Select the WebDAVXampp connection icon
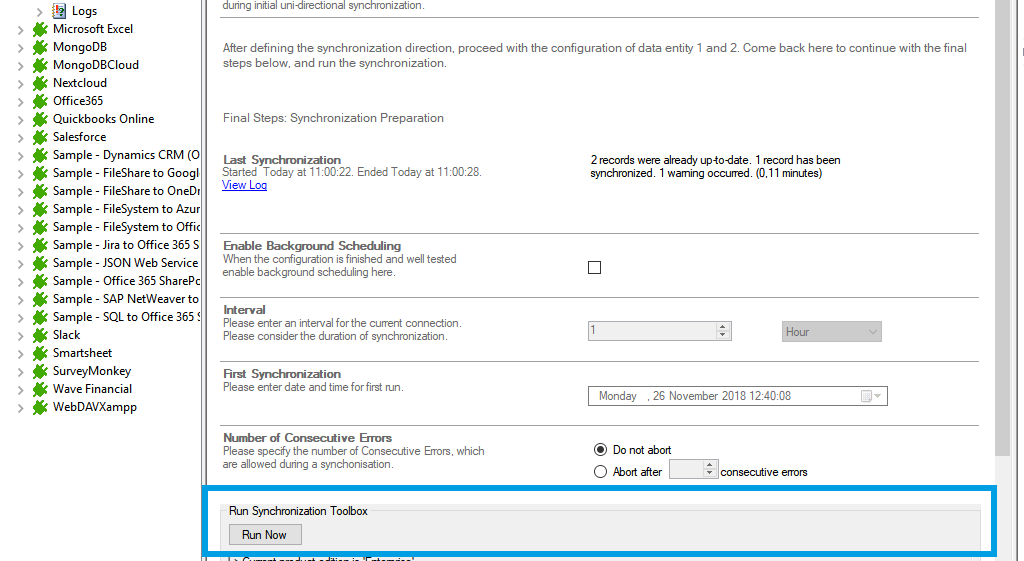1024x561 pixels. [40, 407]
